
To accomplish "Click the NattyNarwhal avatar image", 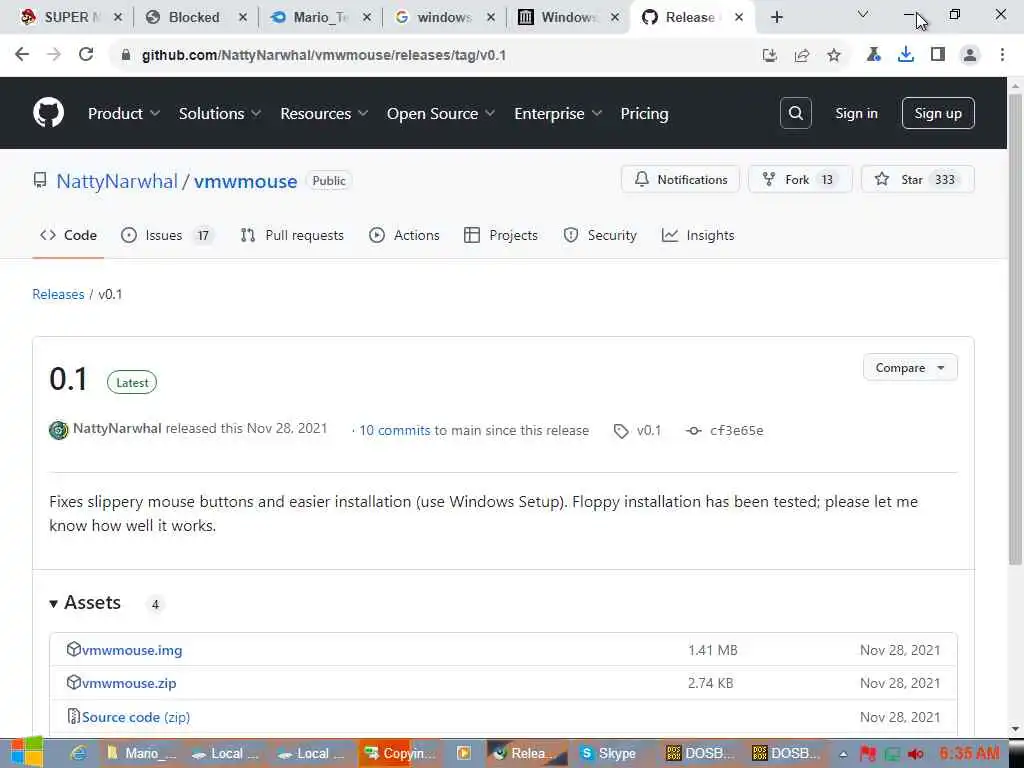I will [59, 430].
